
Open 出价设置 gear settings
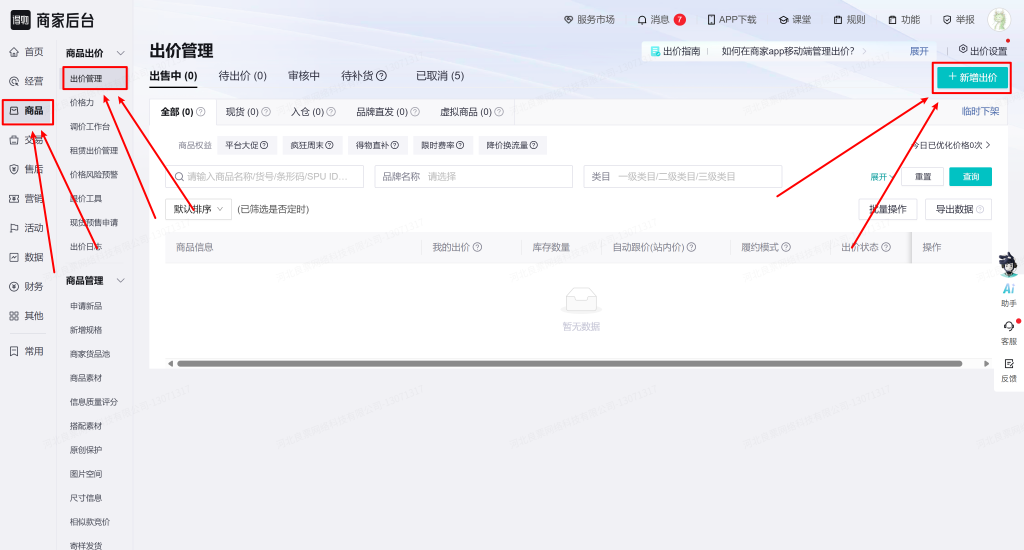point(983,50)
